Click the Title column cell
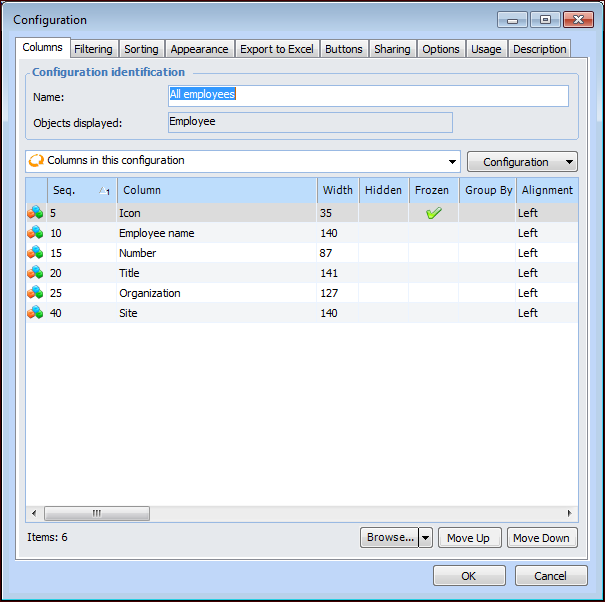Viewport: 605px width, 602px height. point(217,273)
